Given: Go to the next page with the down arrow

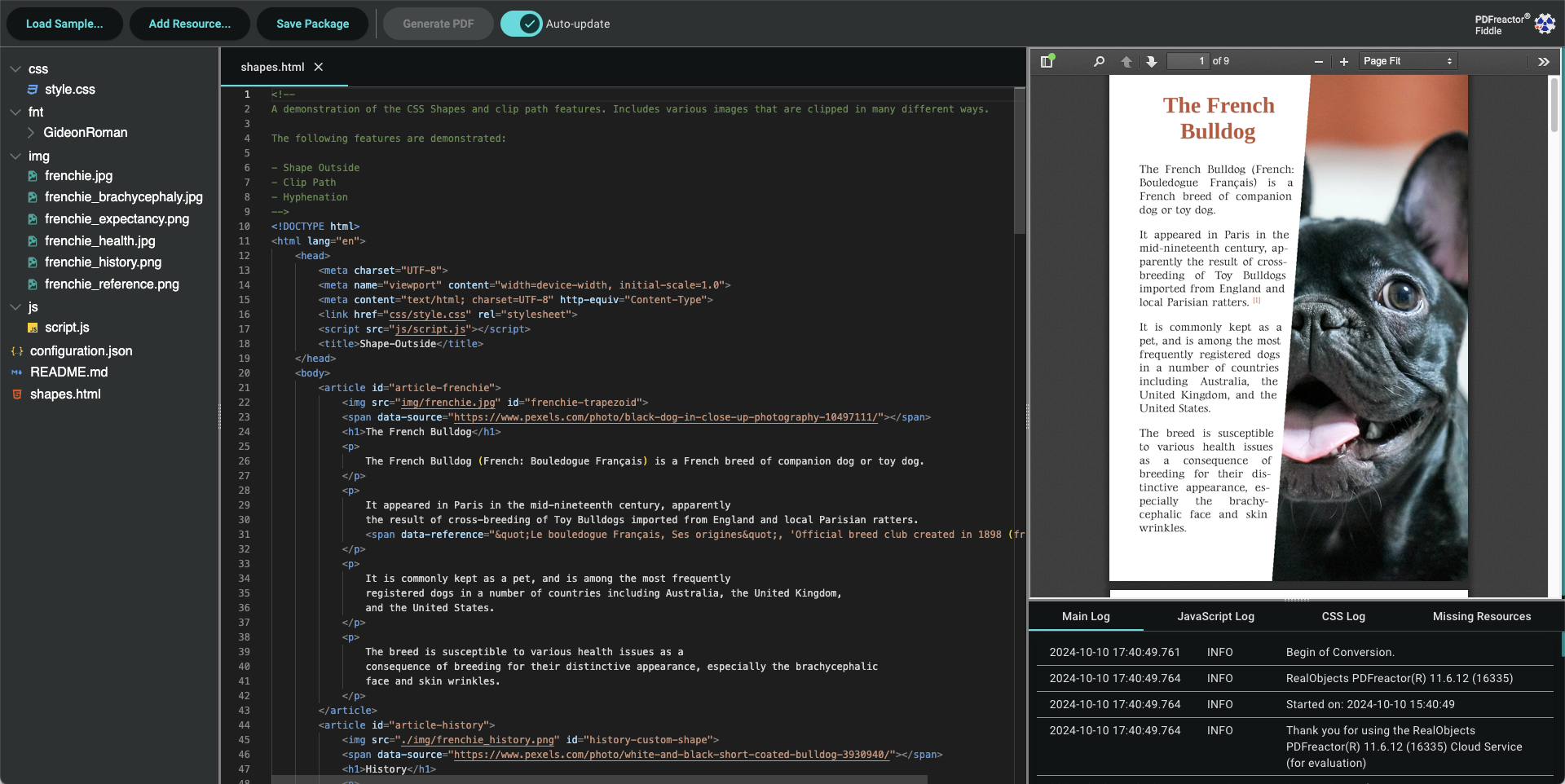Looking at the screenshot, I should click(1151, 61).
